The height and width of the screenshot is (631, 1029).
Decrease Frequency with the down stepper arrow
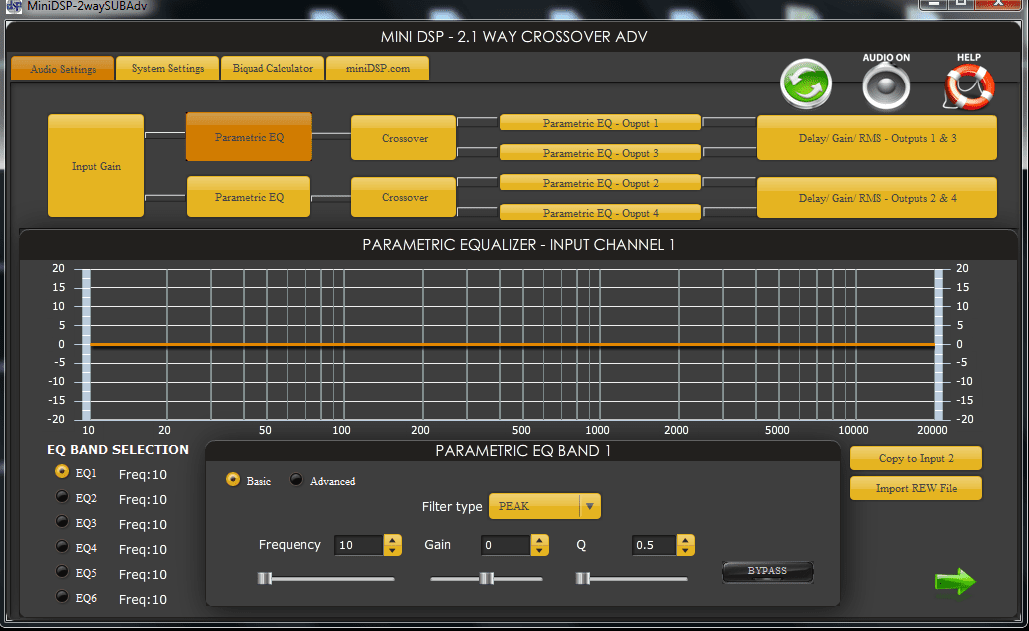point(392,550)
